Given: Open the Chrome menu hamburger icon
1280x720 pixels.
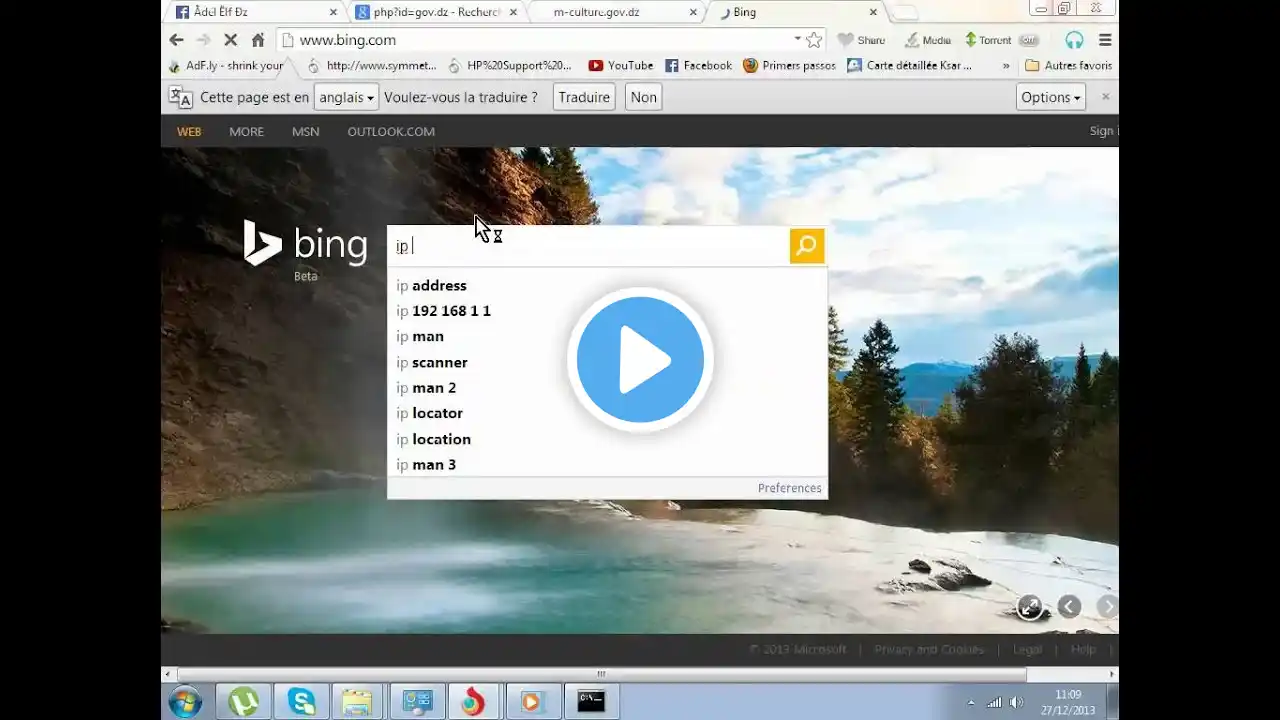Looking at the screenshot, I should (1105, 40).
